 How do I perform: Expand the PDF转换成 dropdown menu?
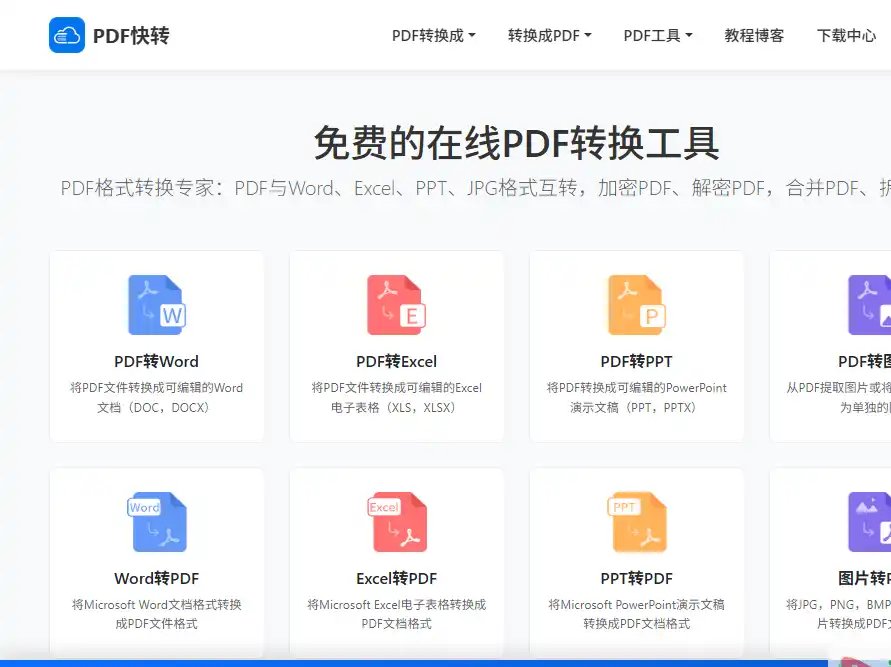click(434, 35)
